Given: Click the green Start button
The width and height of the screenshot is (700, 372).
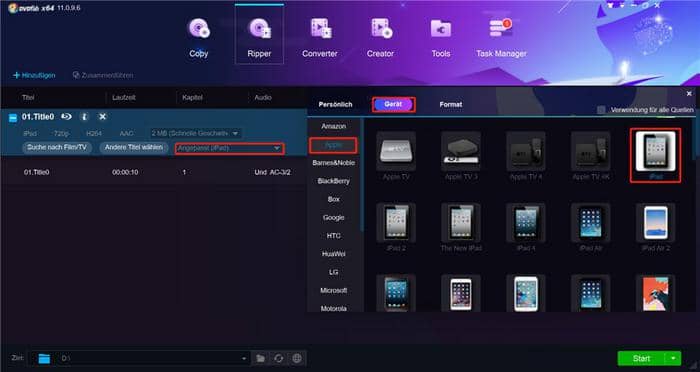Looking at the screenshot, I should pyautogui.click(x=641, y=359).
